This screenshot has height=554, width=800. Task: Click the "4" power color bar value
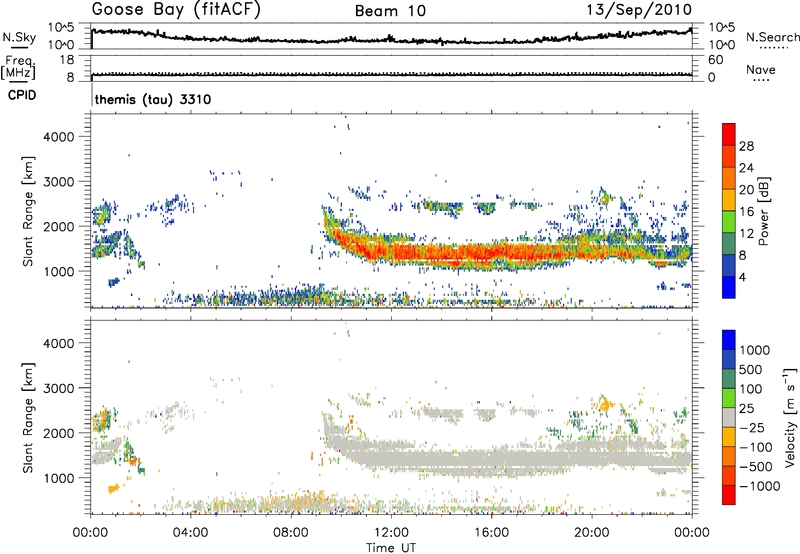click(742, 277)
